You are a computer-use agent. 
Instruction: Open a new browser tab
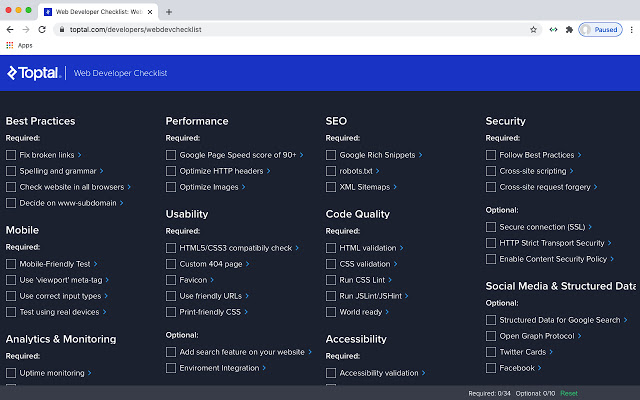tap(169, 11)
